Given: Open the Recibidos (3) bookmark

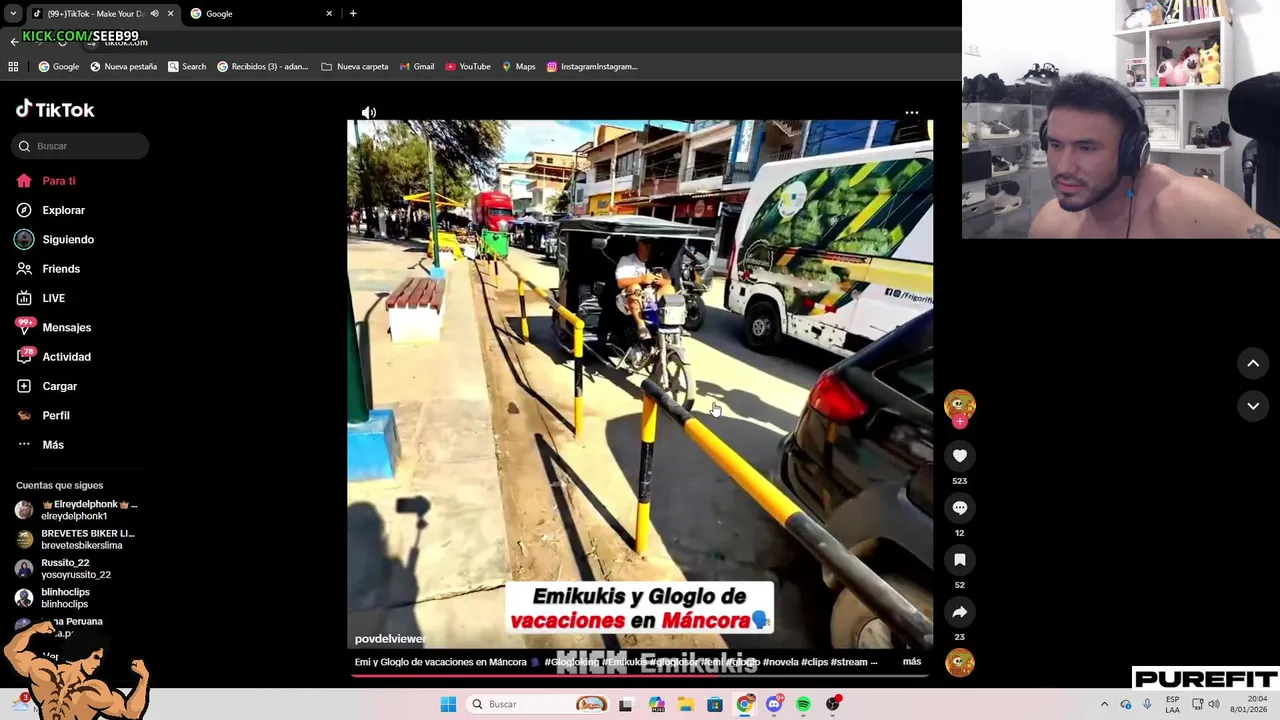Looking at the screenshot, I should [x=263, y=67].
